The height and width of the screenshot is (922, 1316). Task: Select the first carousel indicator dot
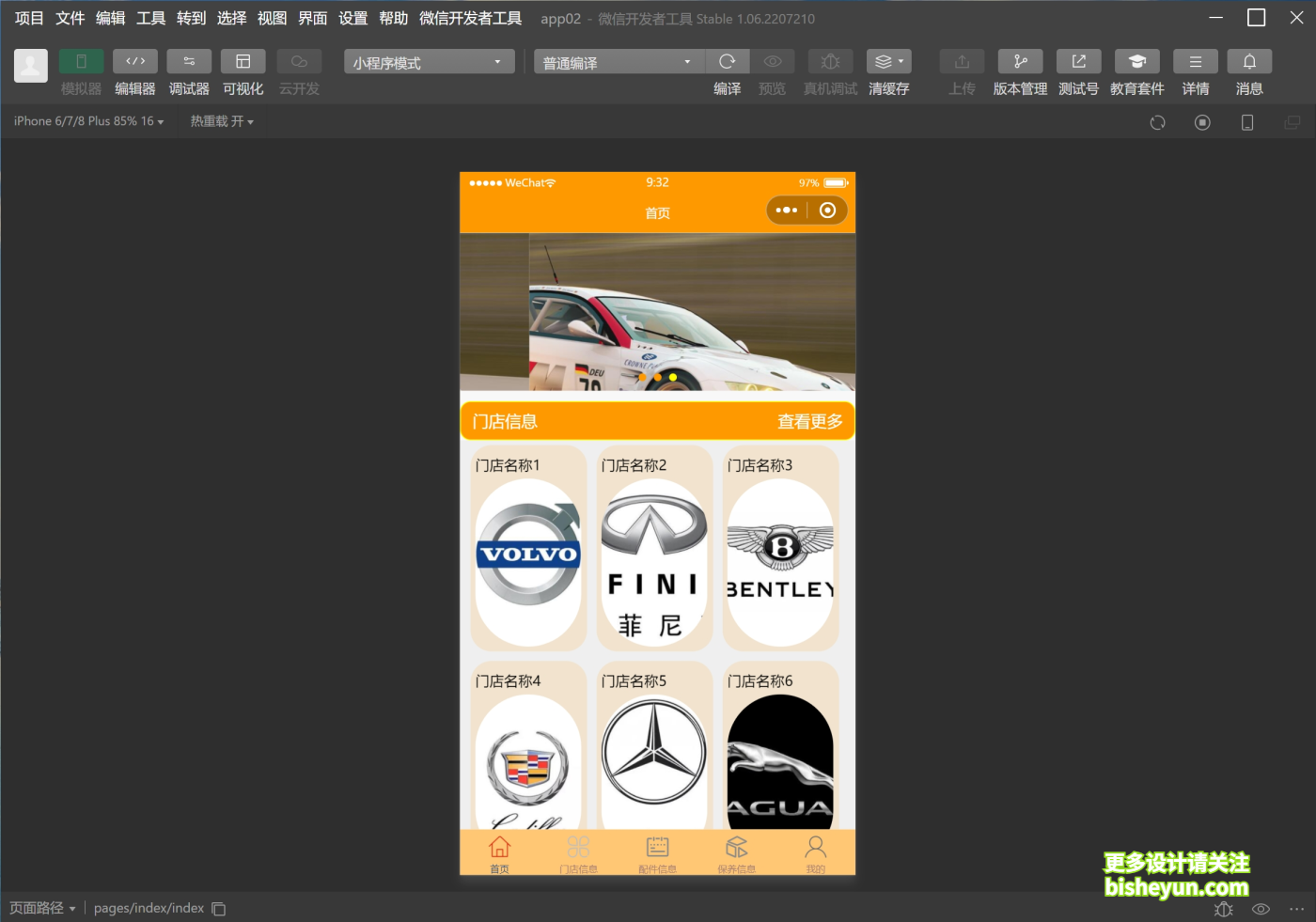point(643,377)
